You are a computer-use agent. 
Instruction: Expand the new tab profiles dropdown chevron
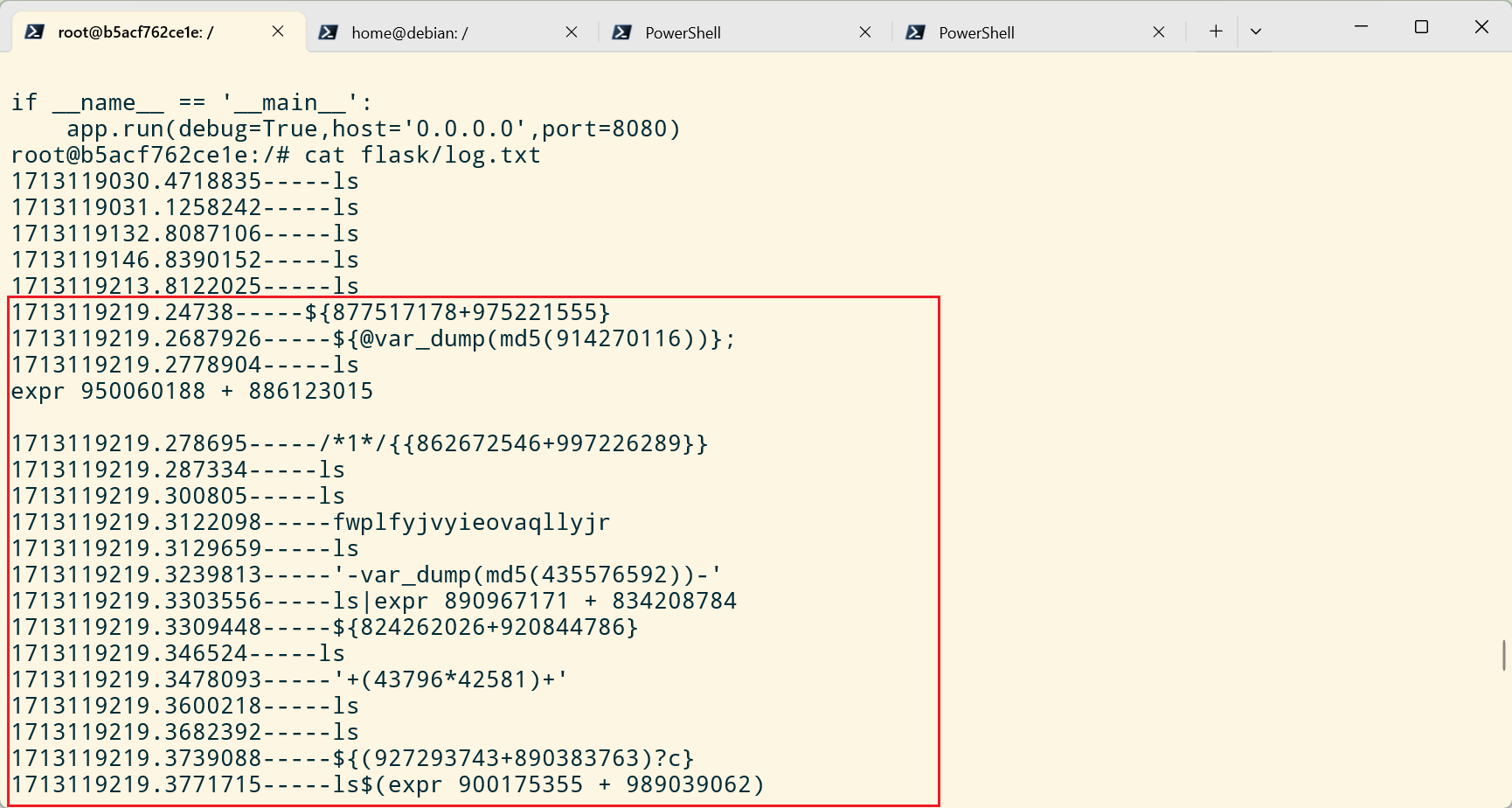[x=1256, y=31]
